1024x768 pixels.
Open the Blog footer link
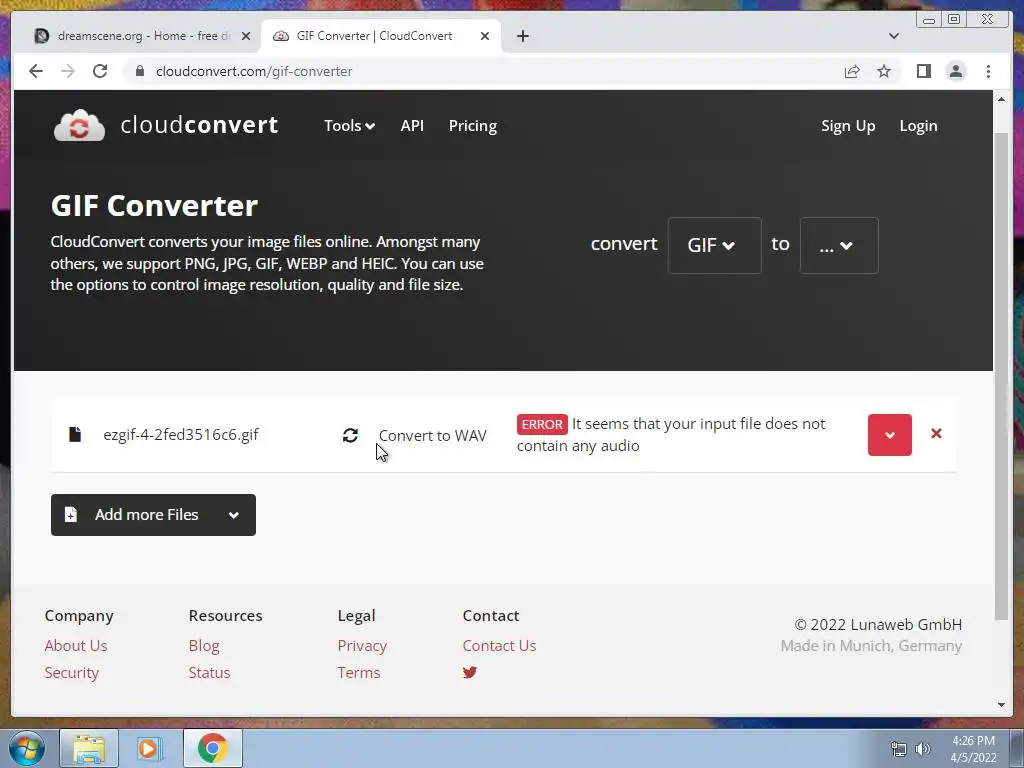pos(204,645)
